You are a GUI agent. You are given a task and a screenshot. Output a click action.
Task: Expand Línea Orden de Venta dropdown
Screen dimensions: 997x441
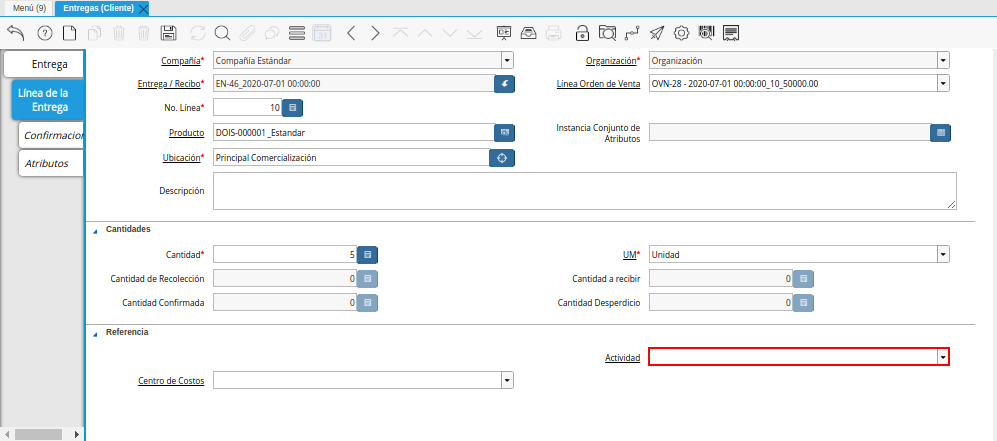point(943,84)
